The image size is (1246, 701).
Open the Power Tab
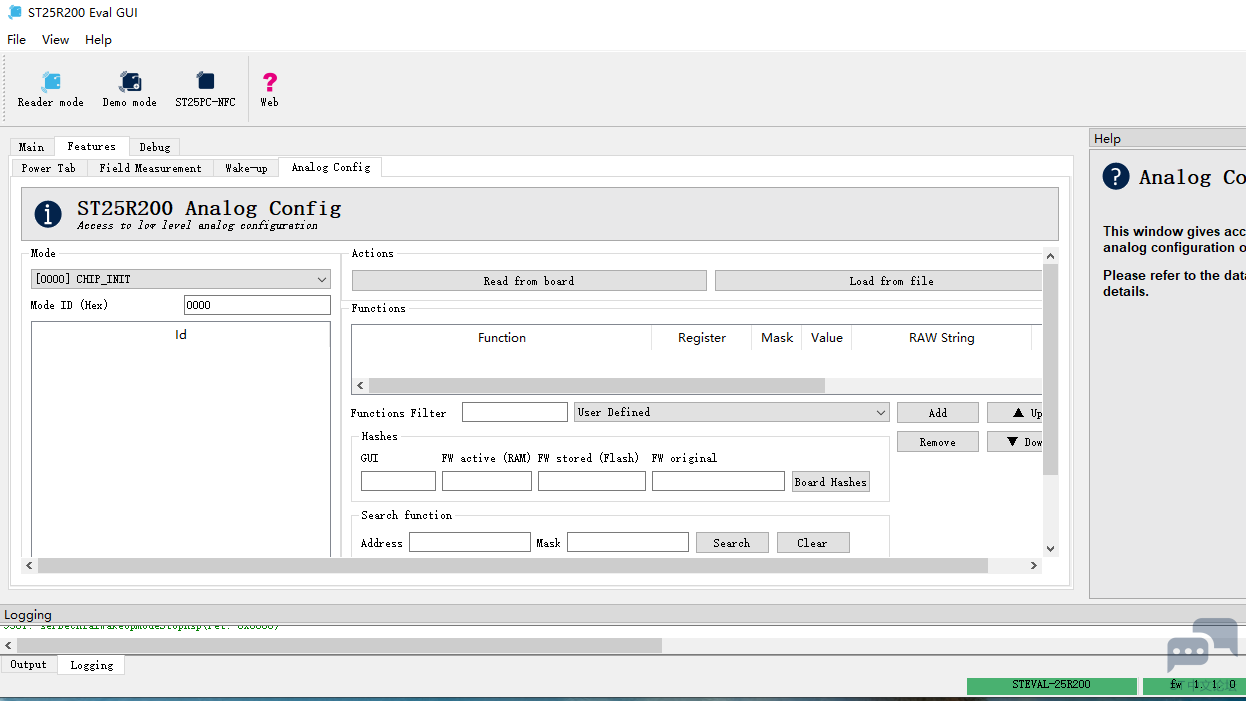49,168
